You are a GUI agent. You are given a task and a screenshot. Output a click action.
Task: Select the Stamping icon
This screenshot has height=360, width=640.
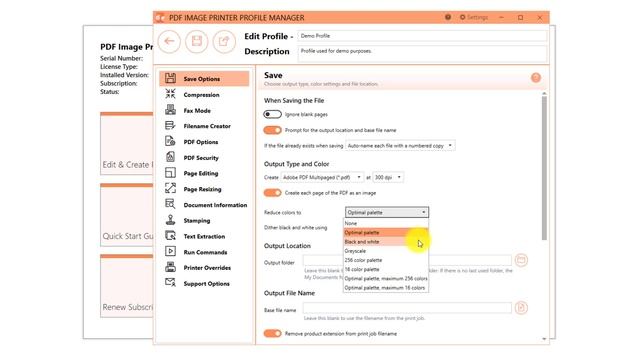[x=170, y=220]
